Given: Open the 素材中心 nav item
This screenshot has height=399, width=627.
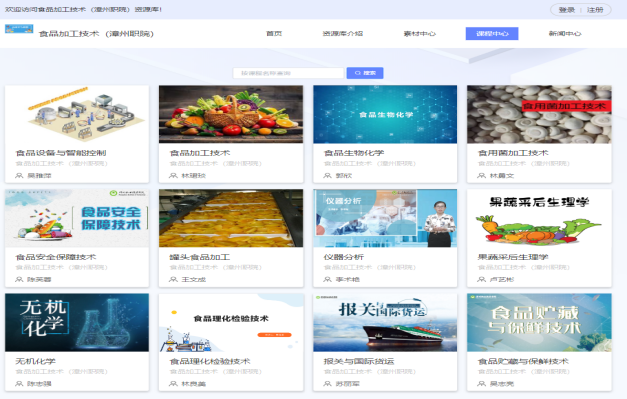Looking at the screenshot, I should (x=419, y=34).
